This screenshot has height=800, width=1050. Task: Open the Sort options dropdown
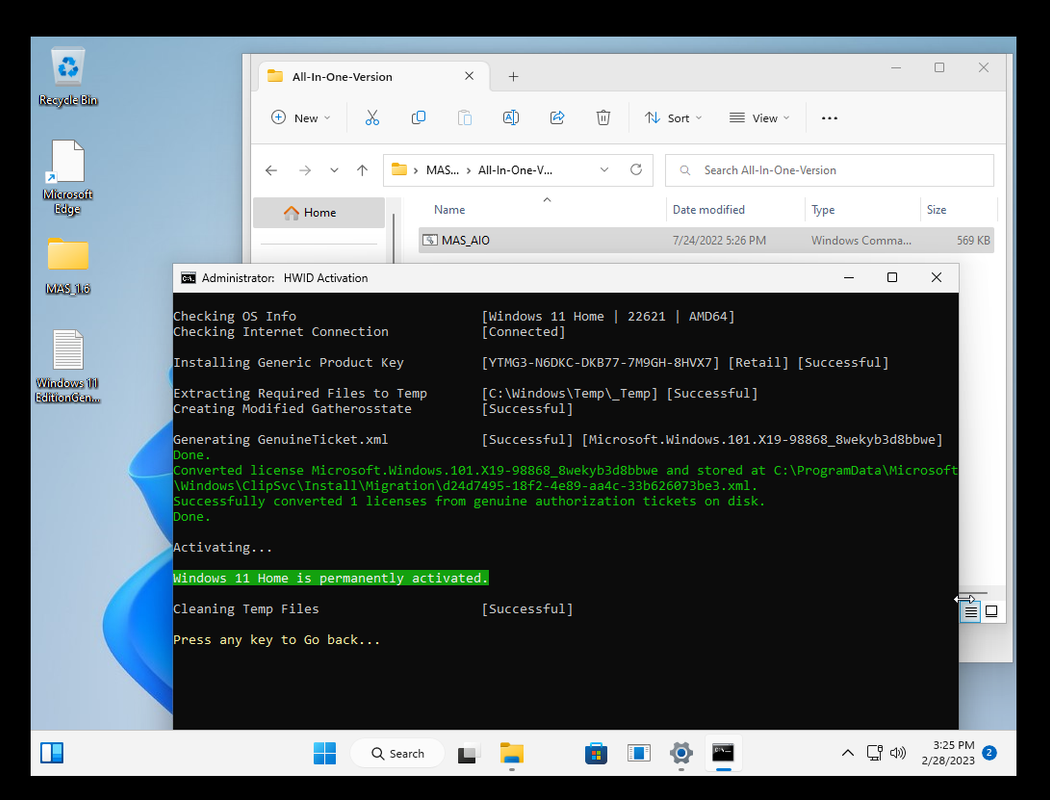[x=674, y=118]
